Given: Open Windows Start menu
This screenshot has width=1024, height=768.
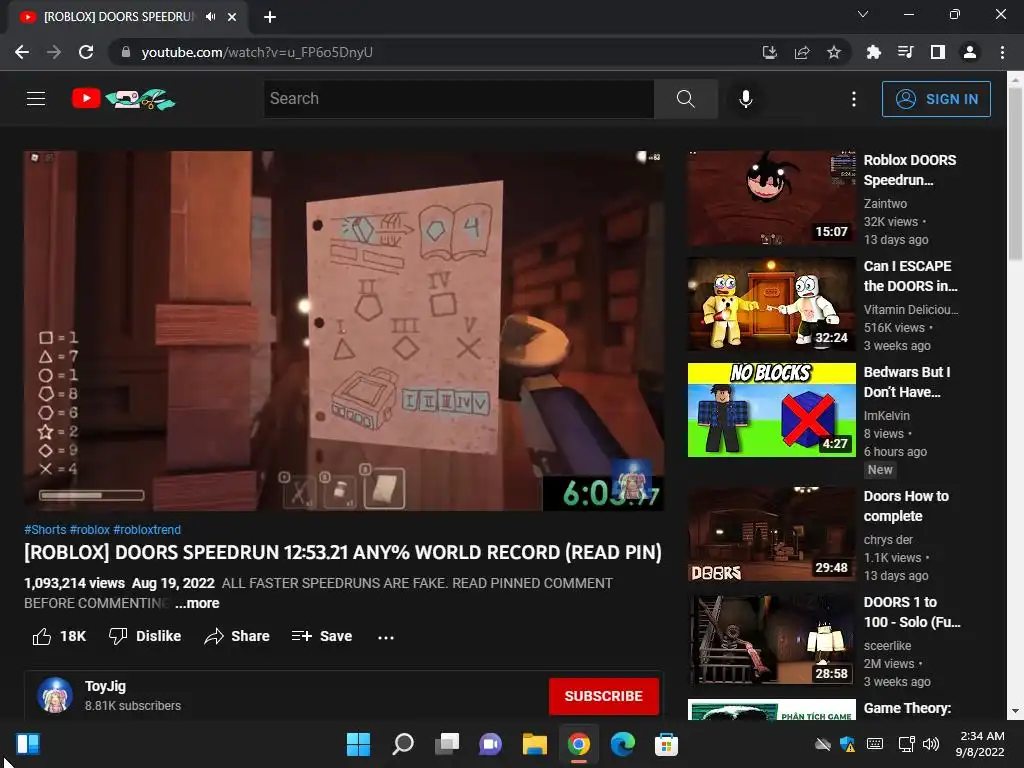Looking at the screenshot, I should click(358, 744).
